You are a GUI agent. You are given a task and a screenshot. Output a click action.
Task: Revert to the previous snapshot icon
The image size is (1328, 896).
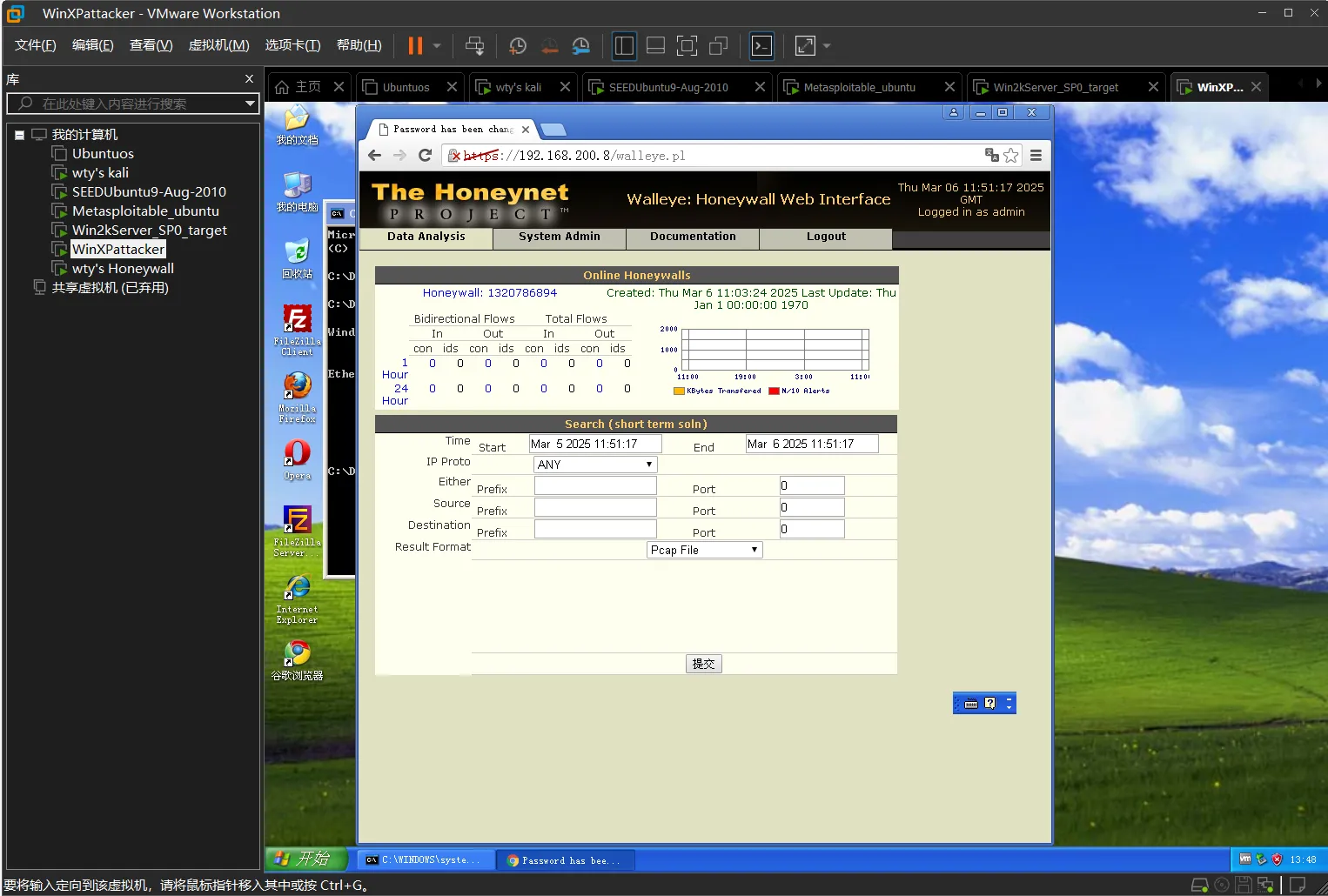549,45
